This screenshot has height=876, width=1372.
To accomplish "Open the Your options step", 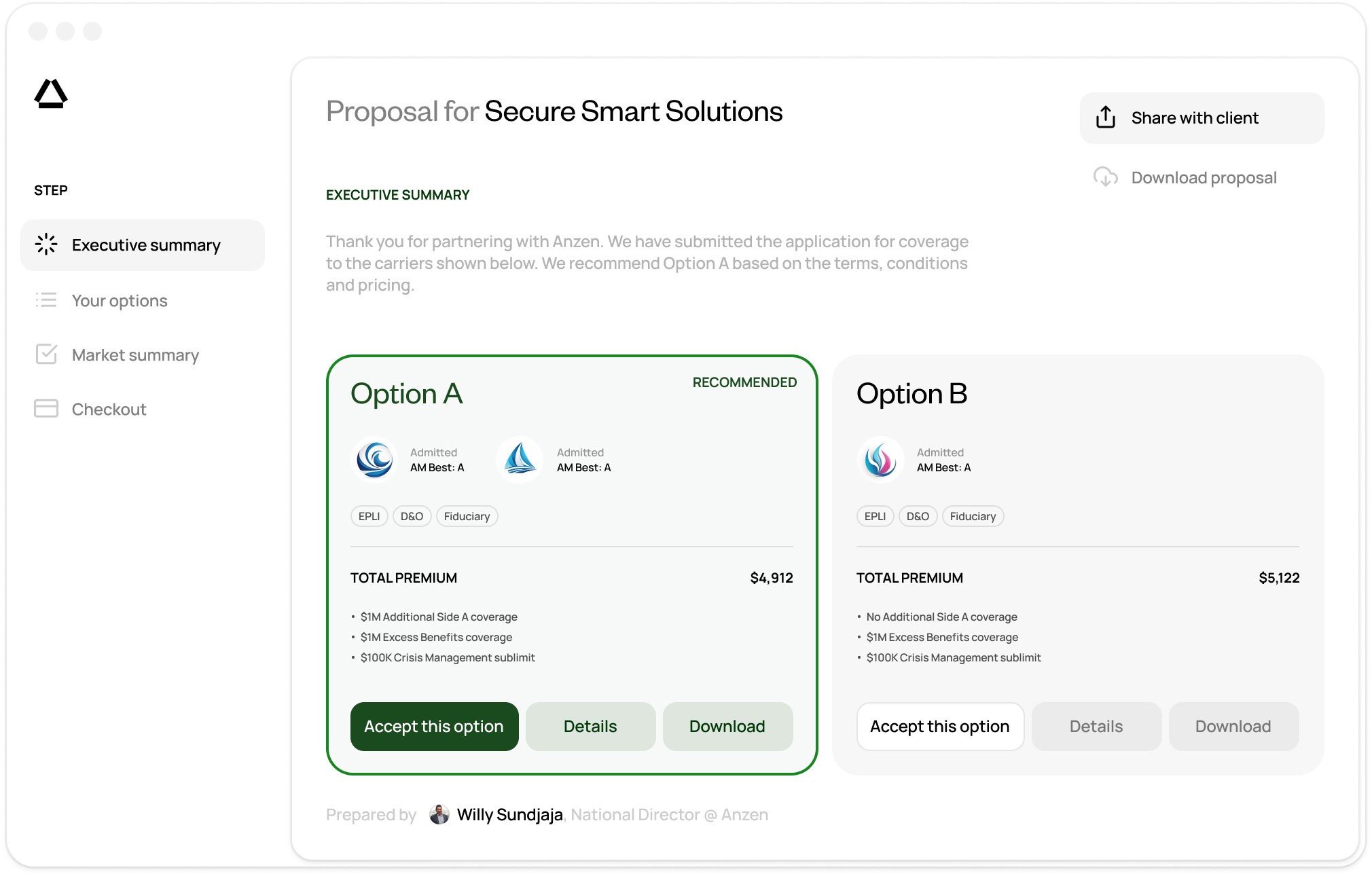I will 120,300.
